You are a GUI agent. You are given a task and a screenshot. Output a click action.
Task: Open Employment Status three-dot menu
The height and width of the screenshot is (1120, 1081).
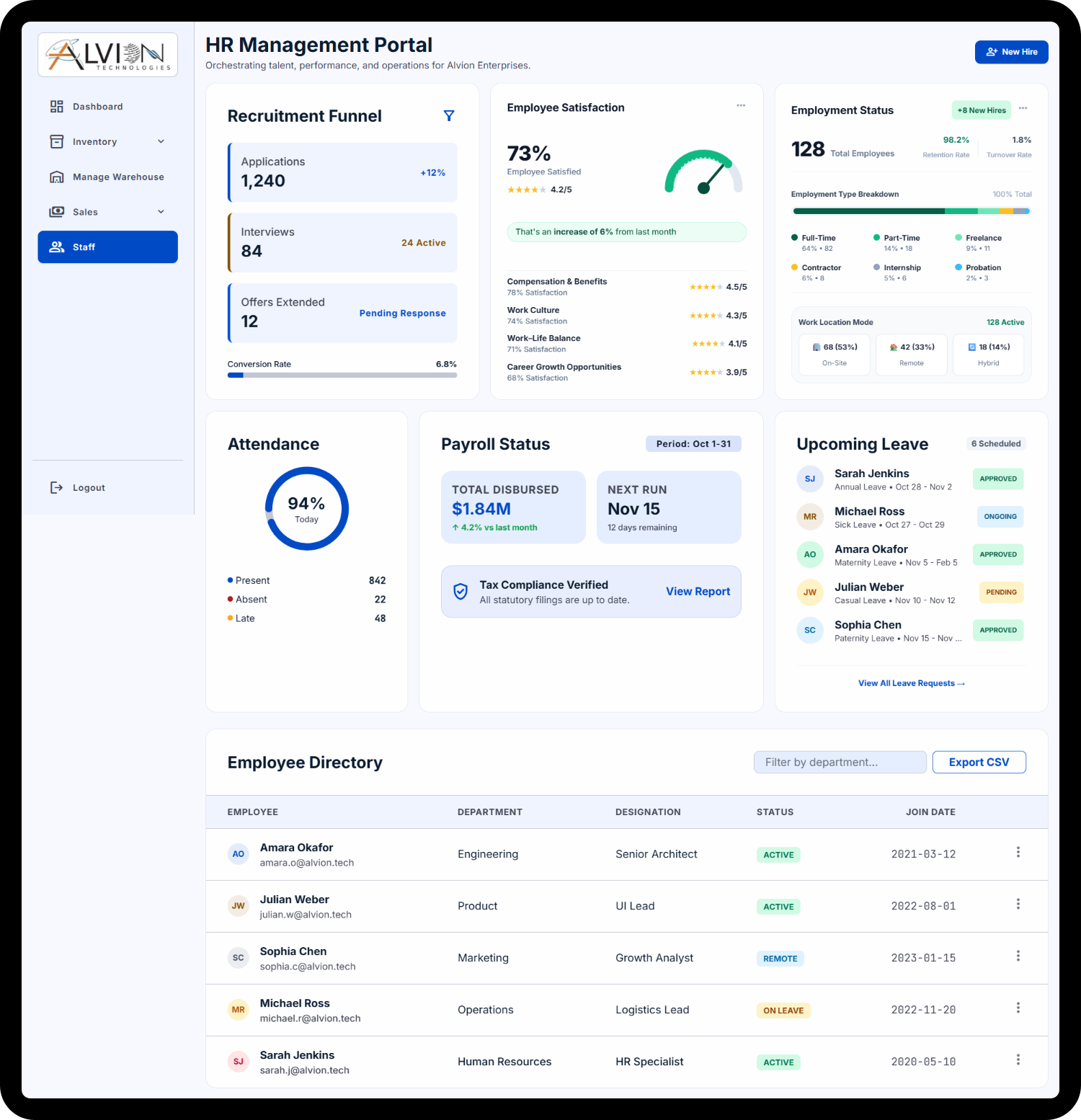(1023, 109)
